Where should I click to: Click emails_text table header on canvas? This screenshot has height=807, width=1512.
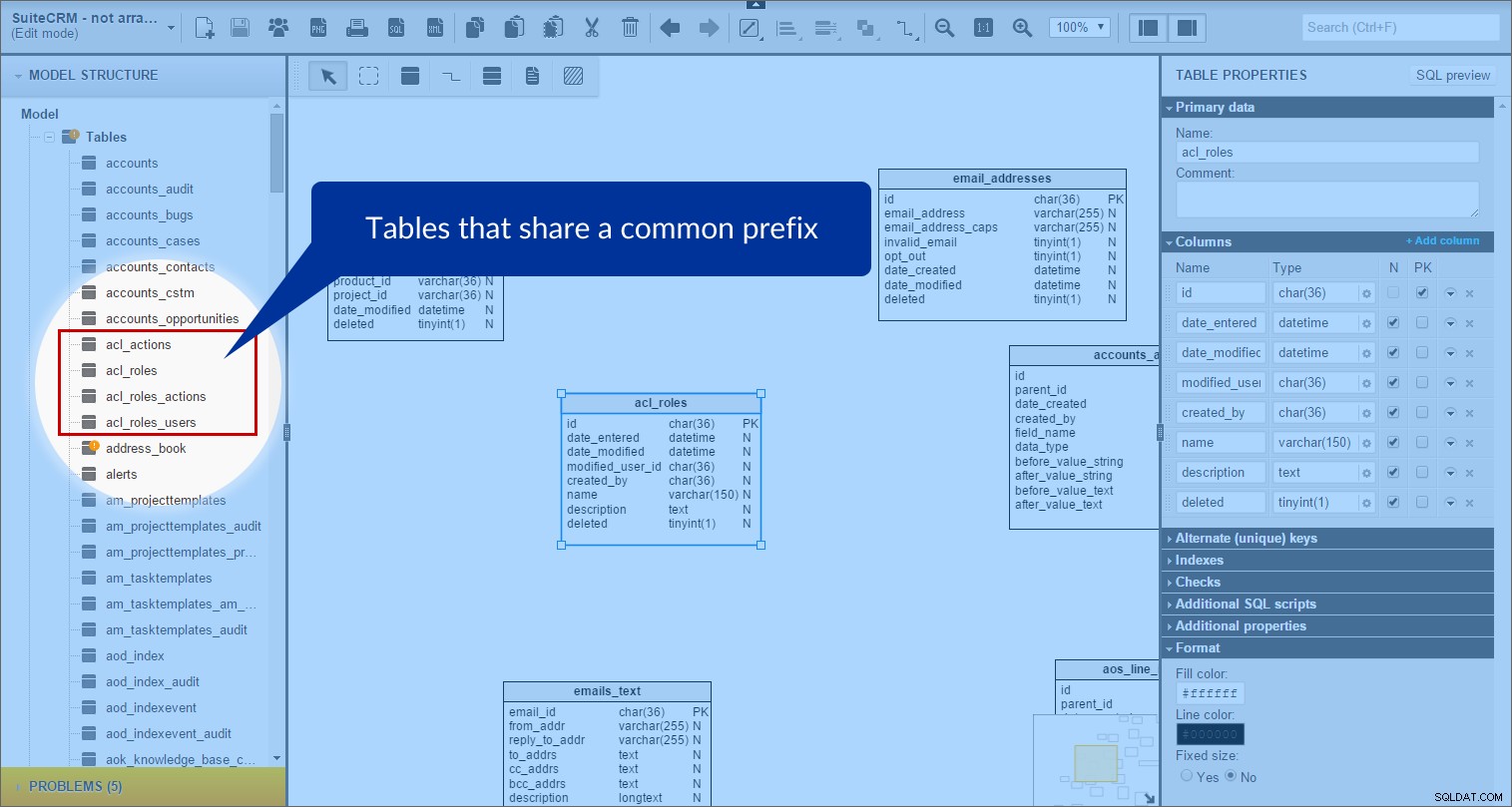tap(607, 691)
